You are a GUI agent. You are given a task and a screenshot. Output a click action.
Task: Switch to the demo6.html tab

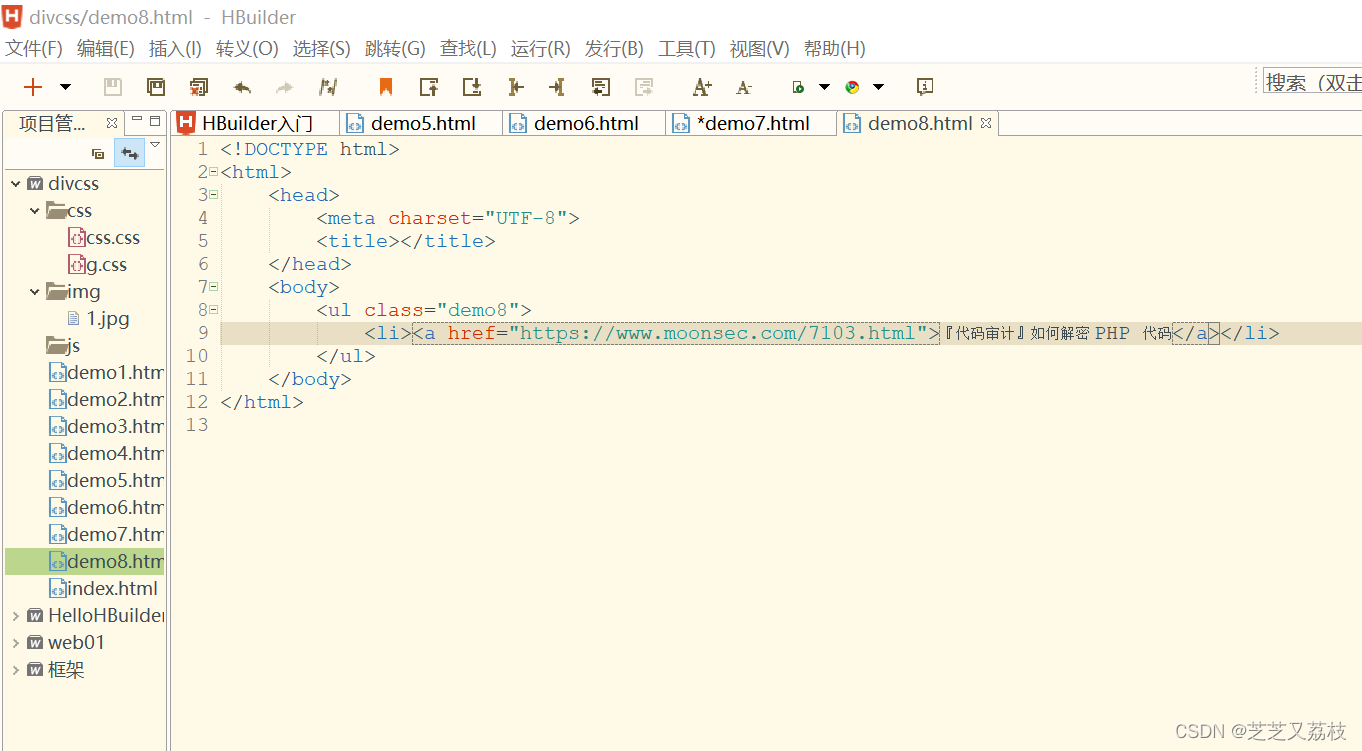(x=585, y=123)
